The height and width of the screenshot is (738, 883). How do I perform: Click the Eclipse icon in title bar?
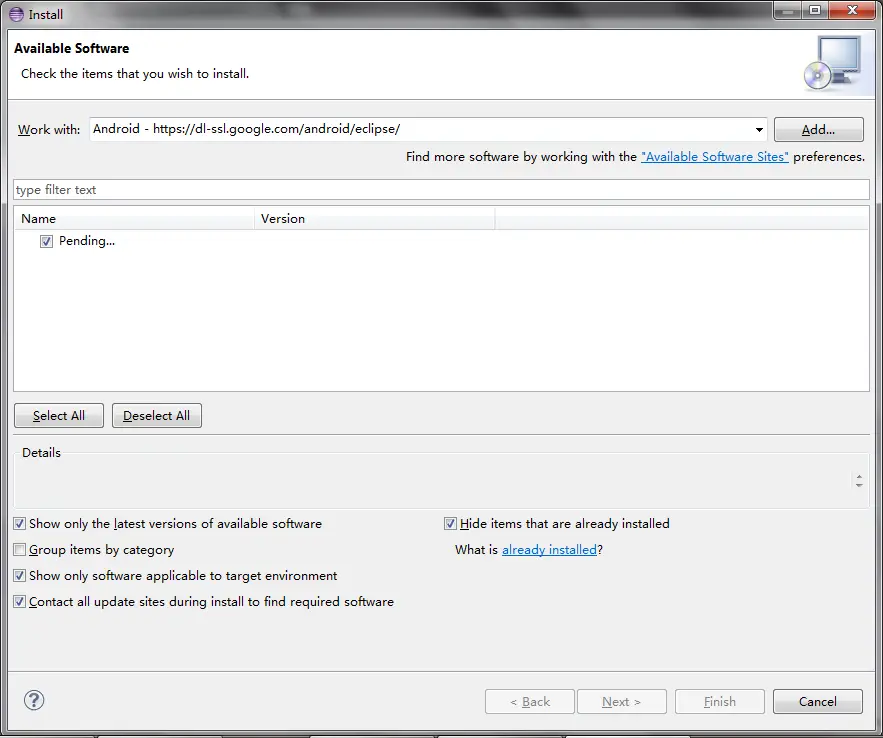click(x=16, y=14)
